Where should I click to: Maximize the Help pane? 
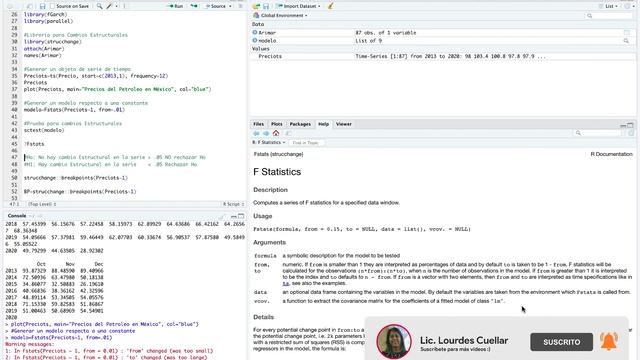[x=630, y=125]
